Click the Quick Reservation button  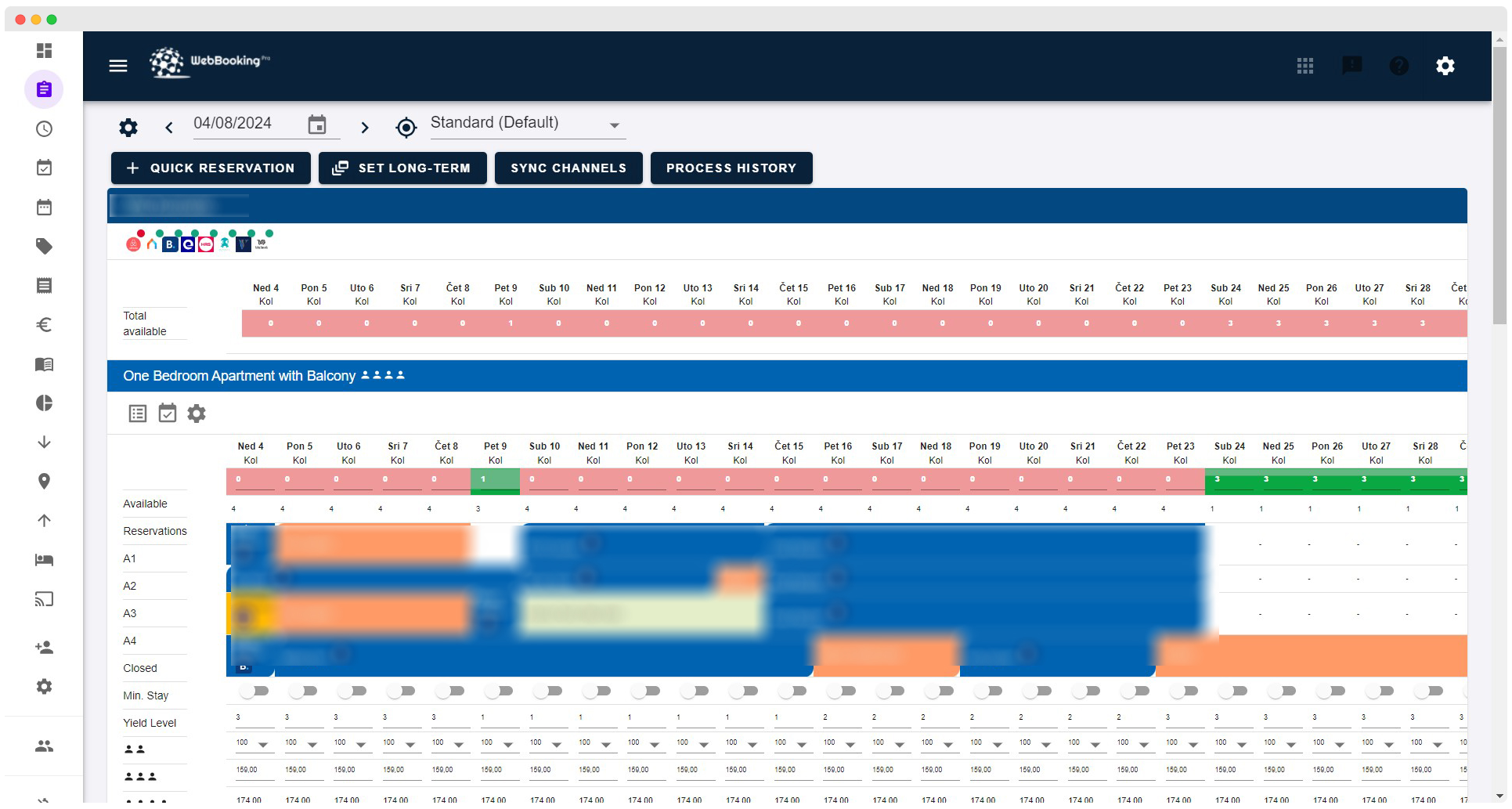tap(211, 168)
